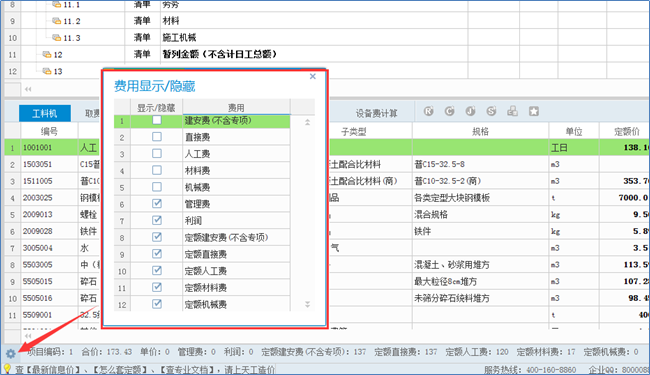This screenshot has width=650, height=375.
Task: Toggle checkbox for 机械费
Action: [157, 187]
